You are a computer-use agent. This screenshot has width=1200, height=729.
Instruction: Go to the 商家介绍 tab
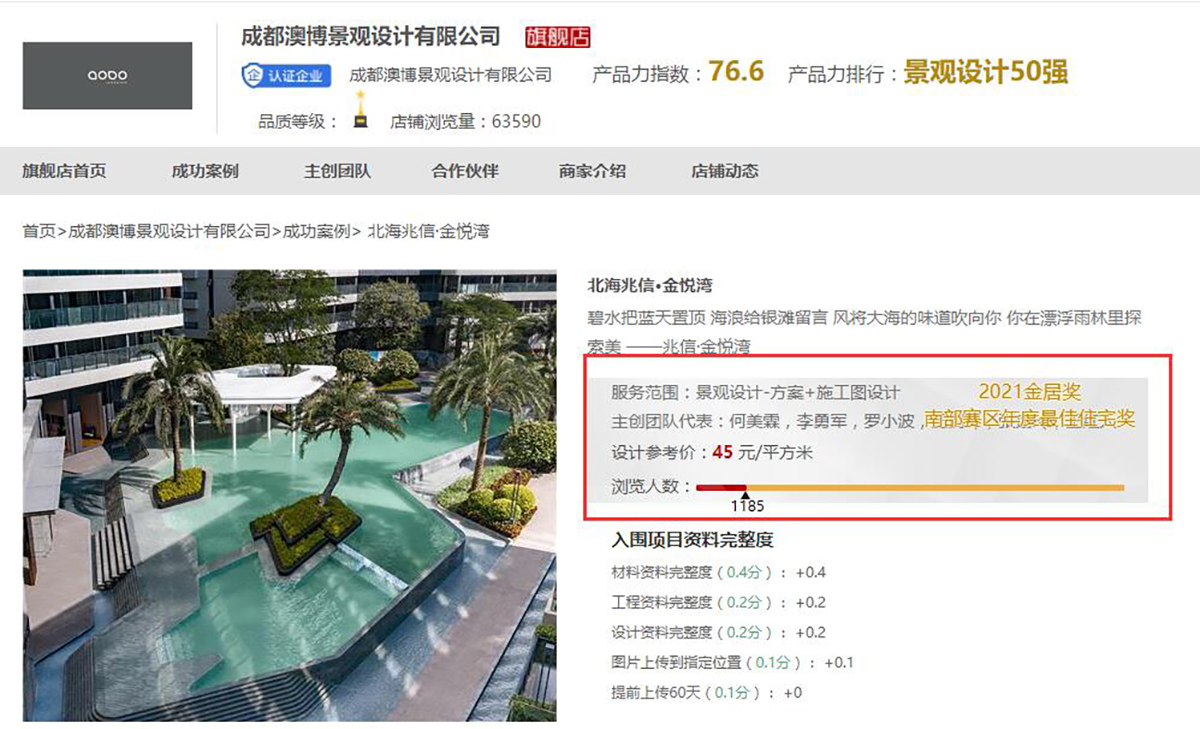[x=592, y=171]
